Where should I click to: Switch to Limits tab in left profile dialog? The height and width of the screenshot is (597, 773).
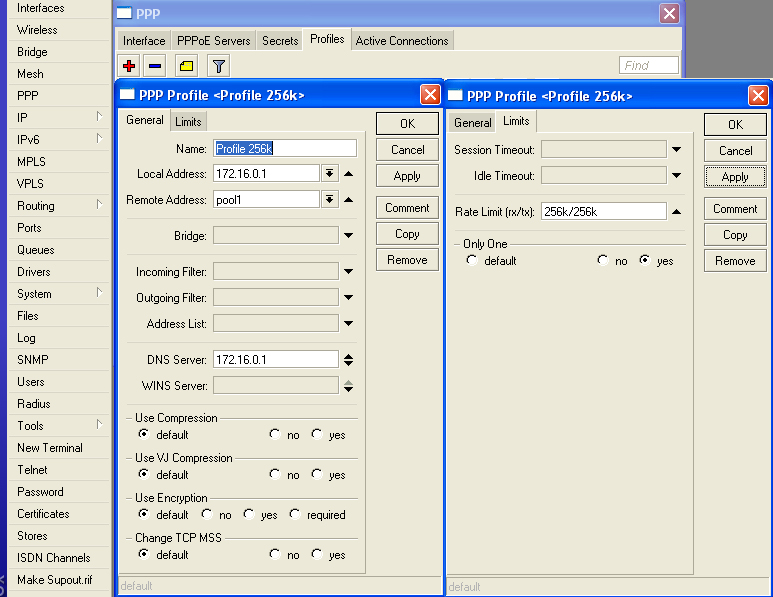pos(188,122)
